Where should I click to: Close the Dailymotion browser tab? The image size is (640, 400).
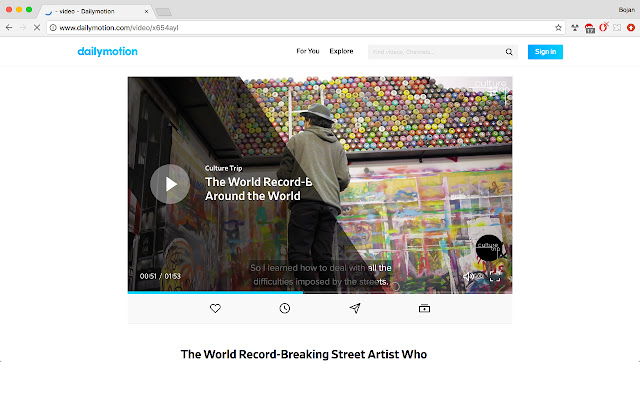[x=146, y=11]
